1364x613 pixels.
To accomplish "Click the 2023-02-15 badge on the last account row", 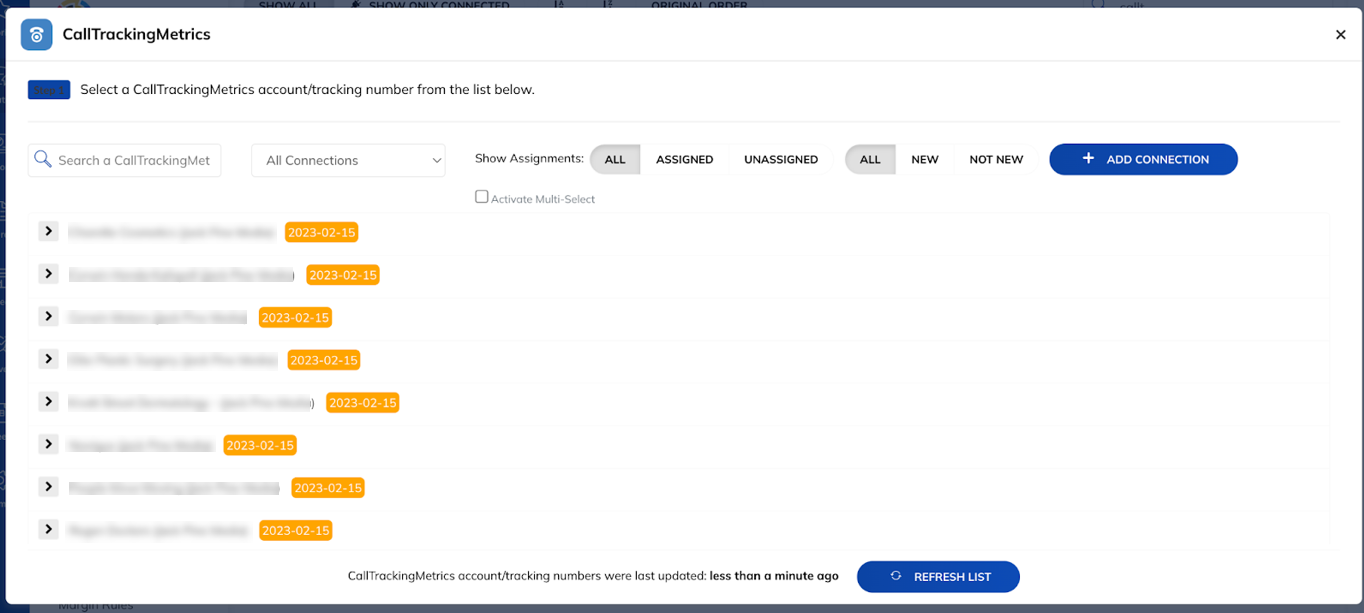I will click(295, 530).
